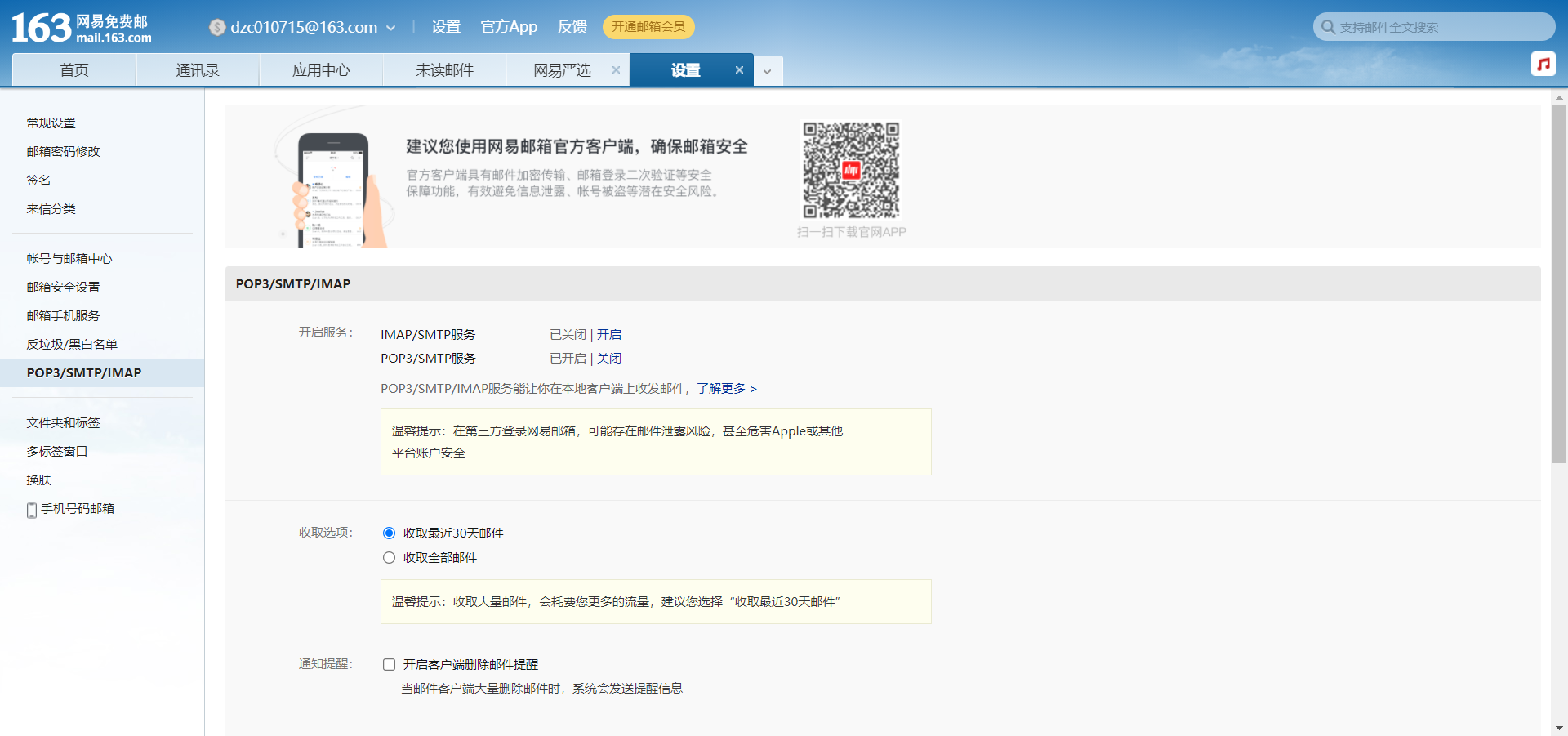Select the 收取最近30天邮件 radio button
This screenshot has height=736, width=1568.
pos(390,533)
